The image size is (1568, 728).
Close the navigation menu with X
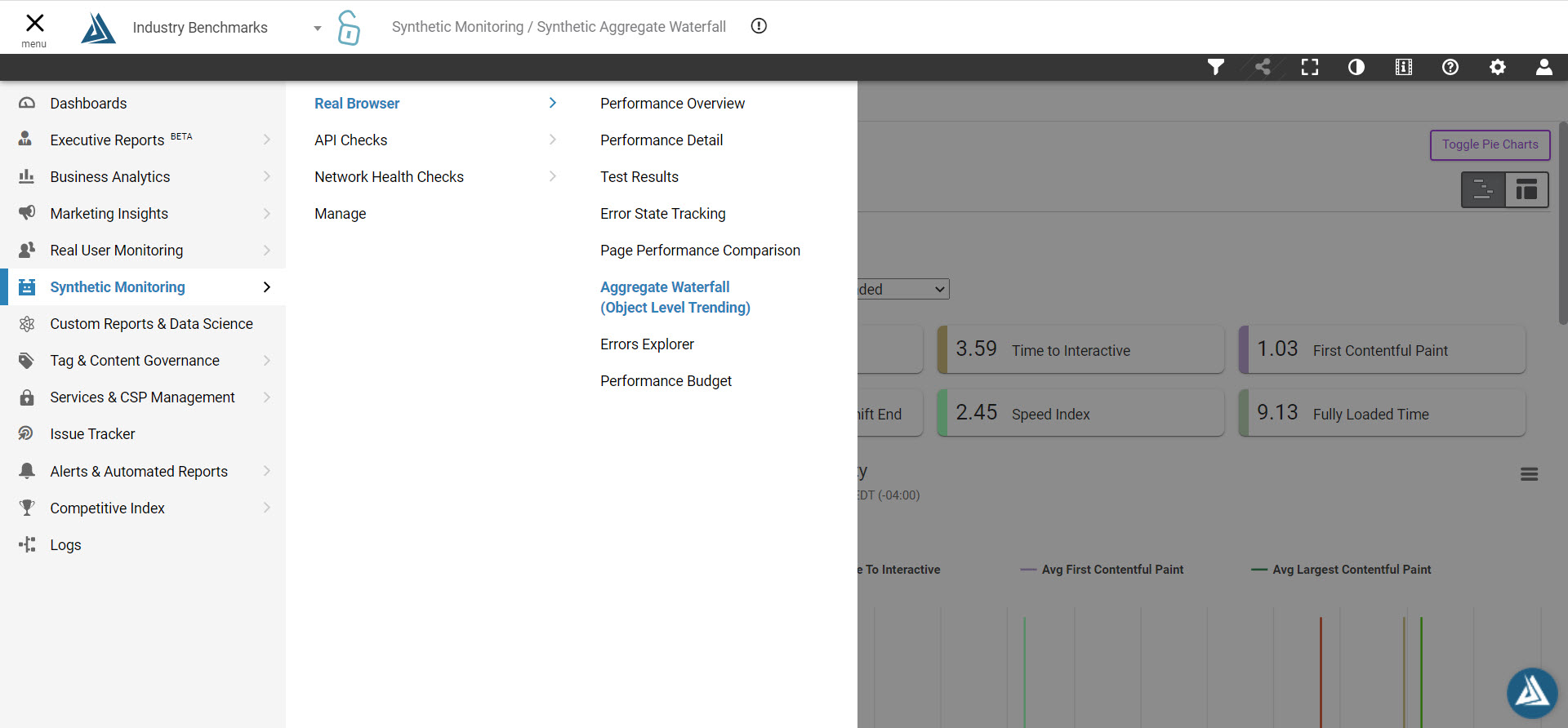pos(34,23)
